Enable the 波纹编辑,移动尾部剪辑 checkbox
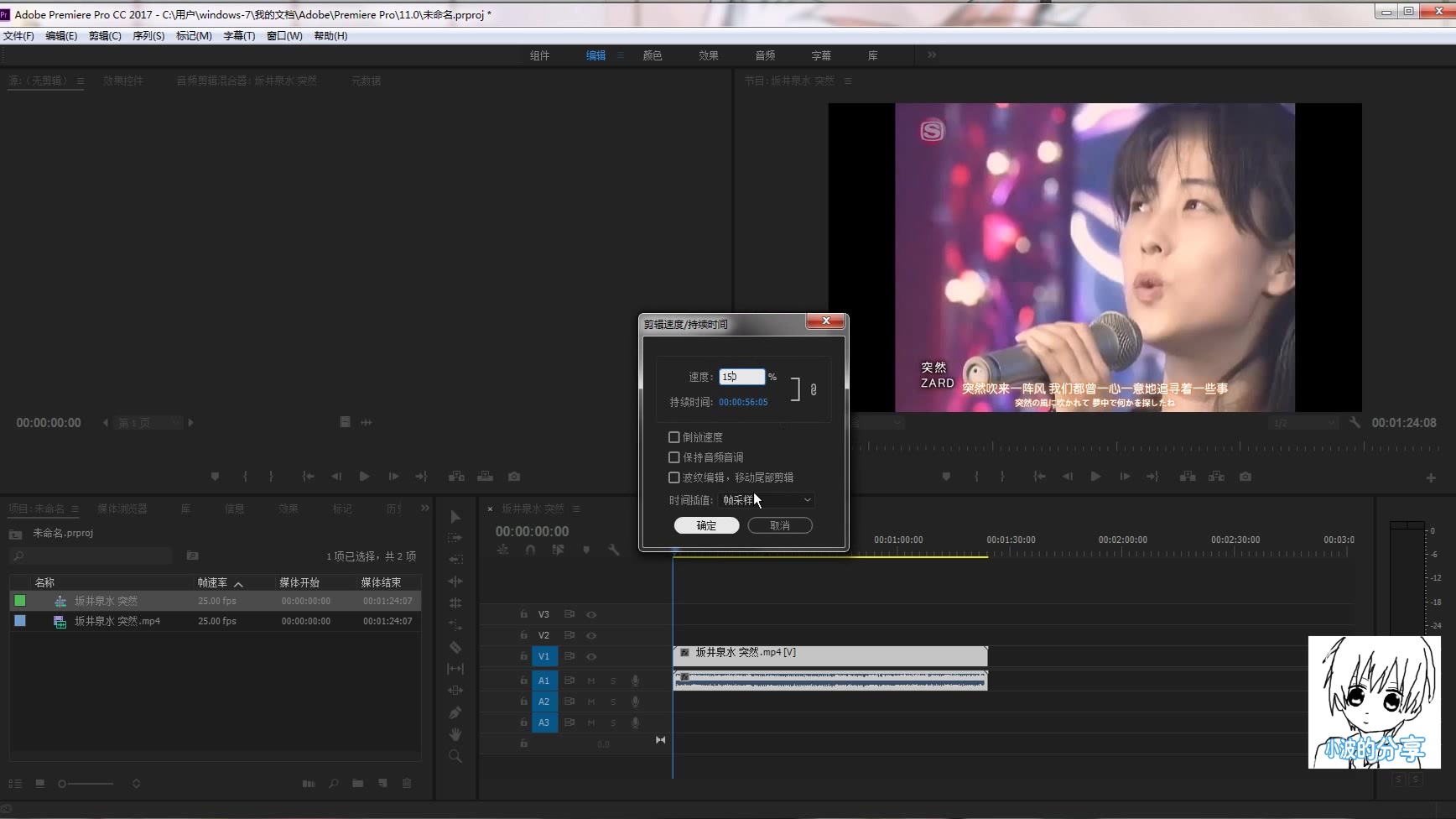 click(x=673, y=477)
